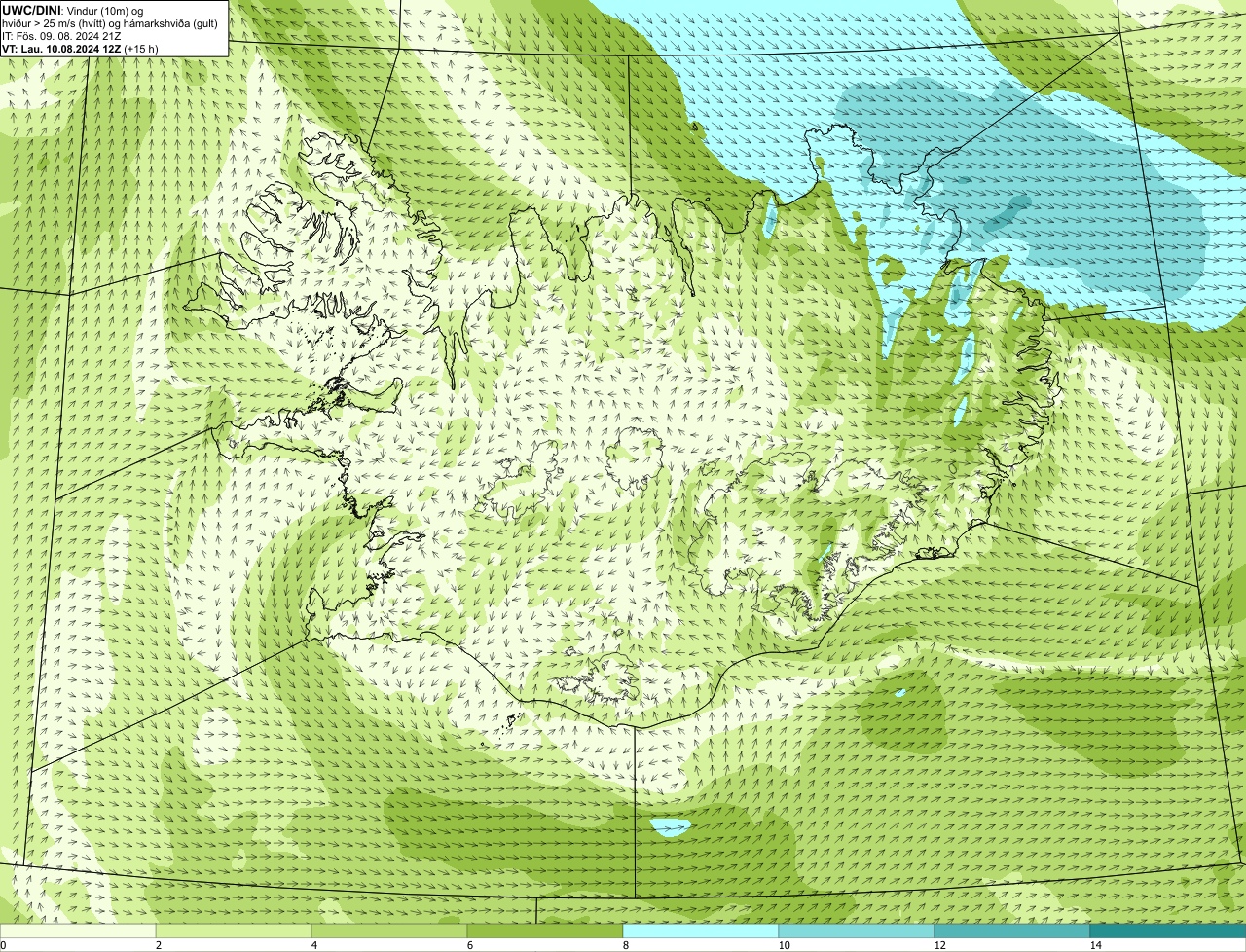Choose the above-14 m/s dark teal legend swatch
Screen dimensions: 1246x952
(1168, 931)
